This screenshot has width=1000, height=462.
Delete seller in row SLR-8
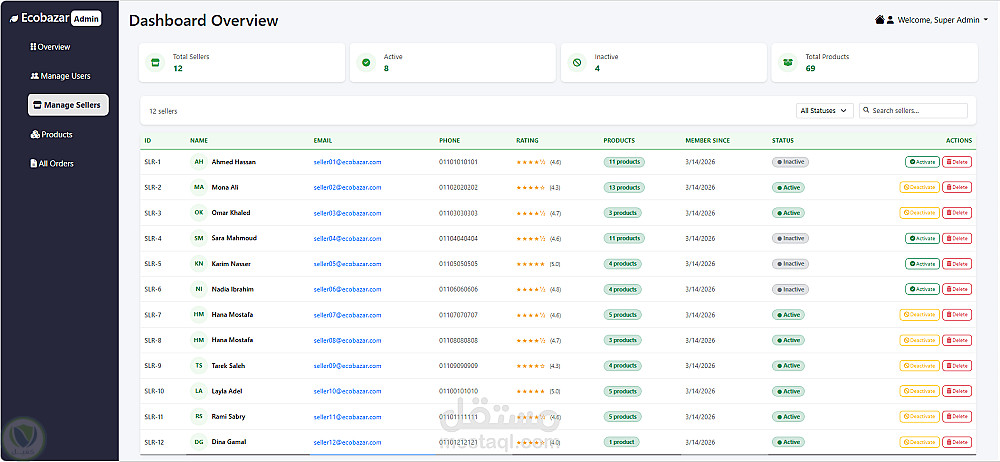click(x=957, y=340)
